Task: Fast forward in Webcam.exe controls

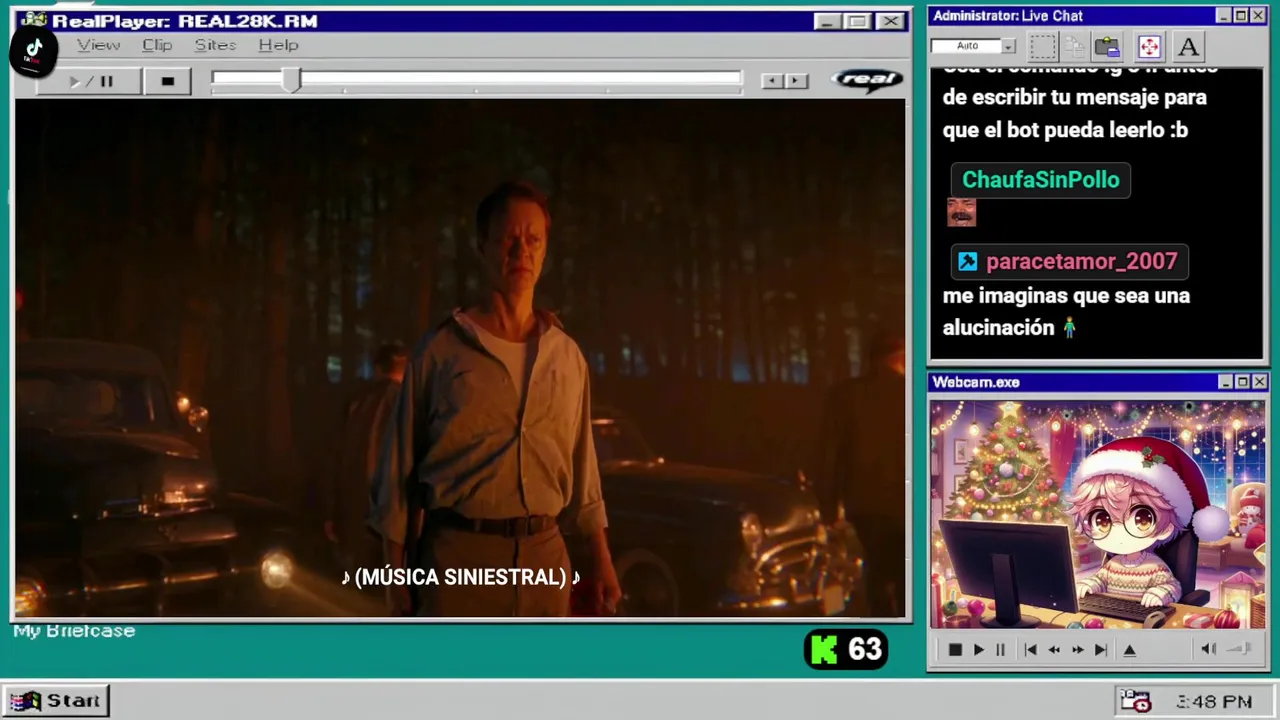Action: [1077, 650]
